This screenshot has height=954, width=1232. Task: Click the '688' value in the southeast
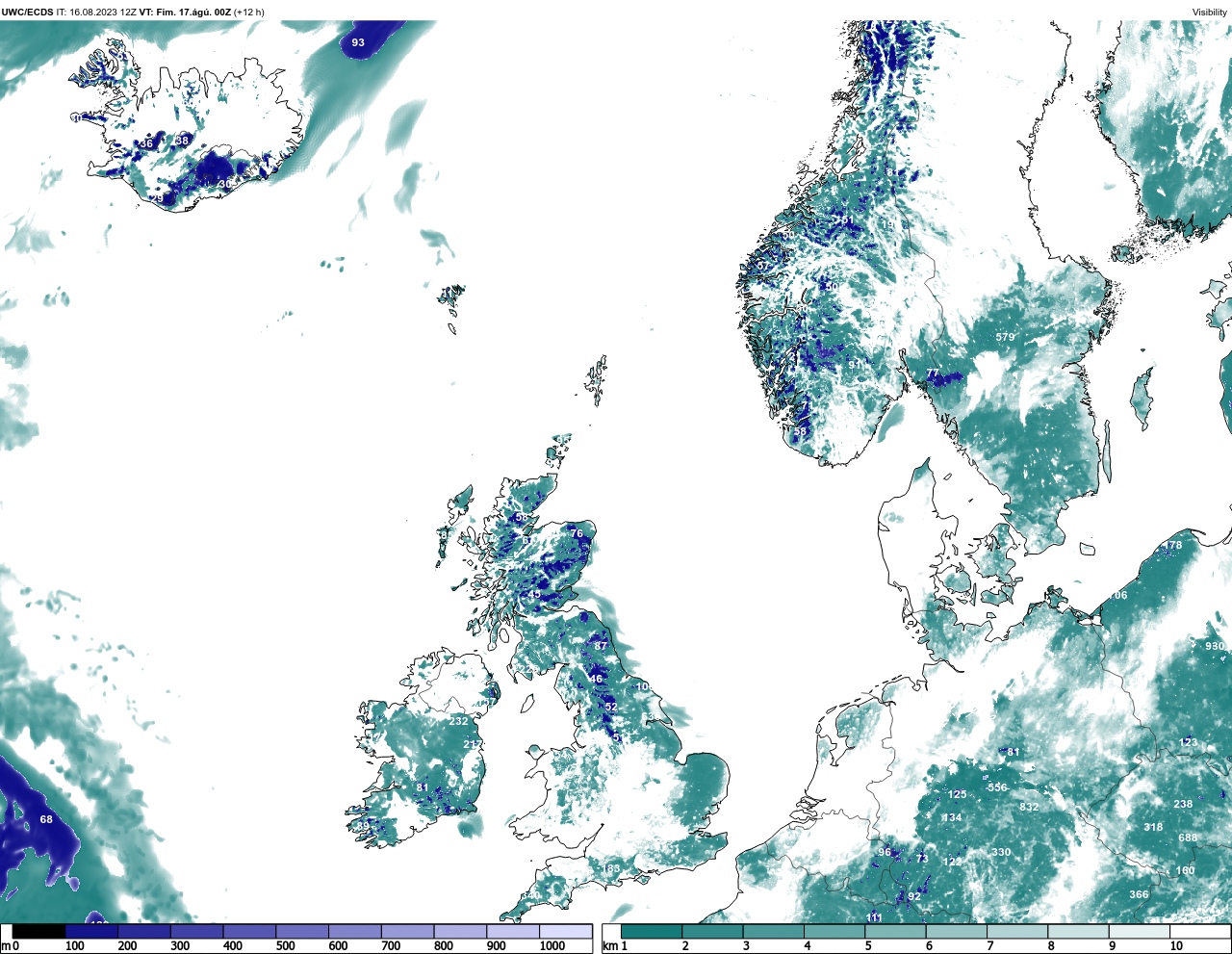(x=1188, y=838)
